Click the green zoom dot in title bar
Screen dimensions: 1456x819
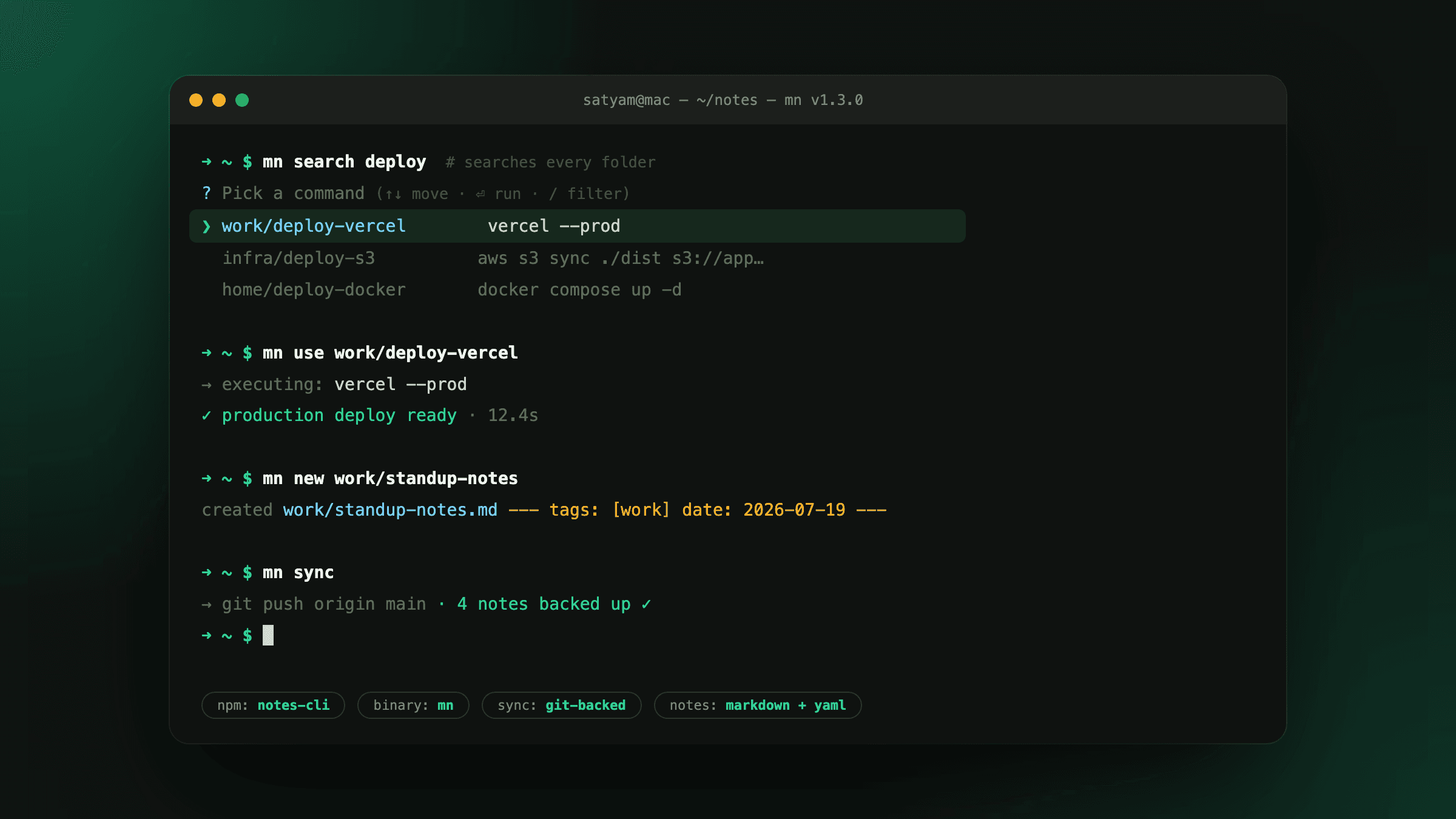[x=242, y=100]
